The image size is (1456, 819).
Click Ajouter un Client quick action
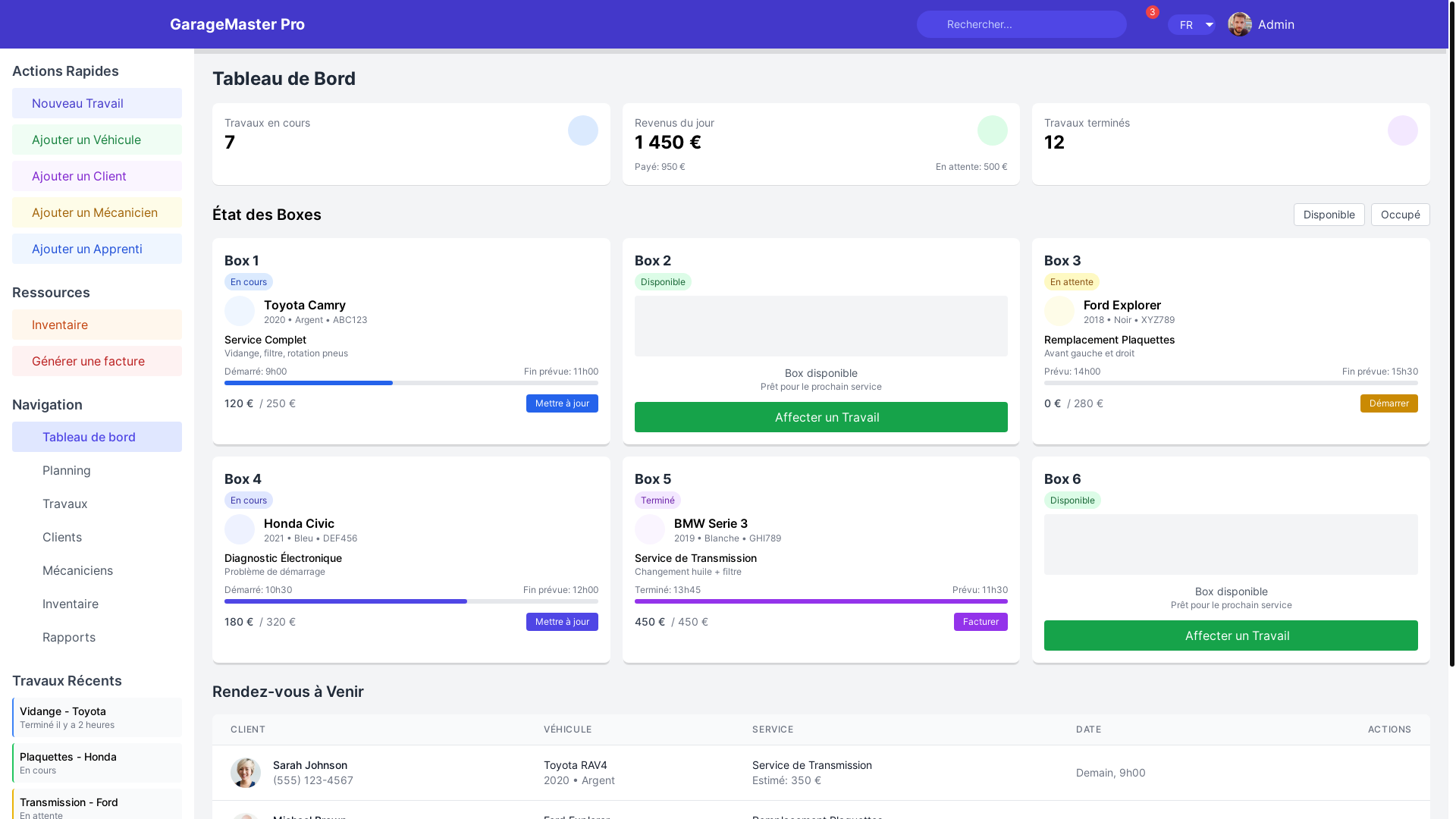[97, 176]
